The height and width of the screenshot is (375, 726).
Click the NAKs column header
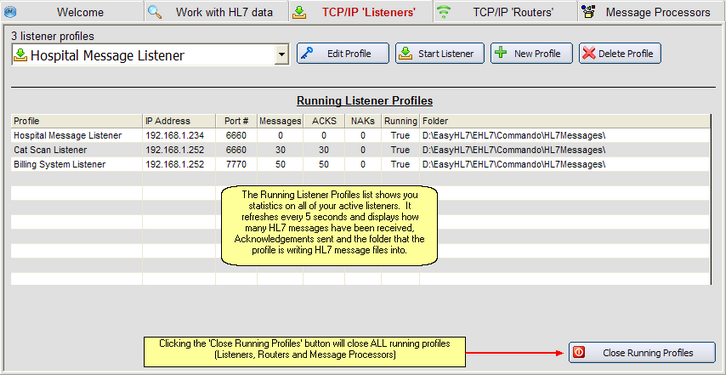click(x=363, y=121)
